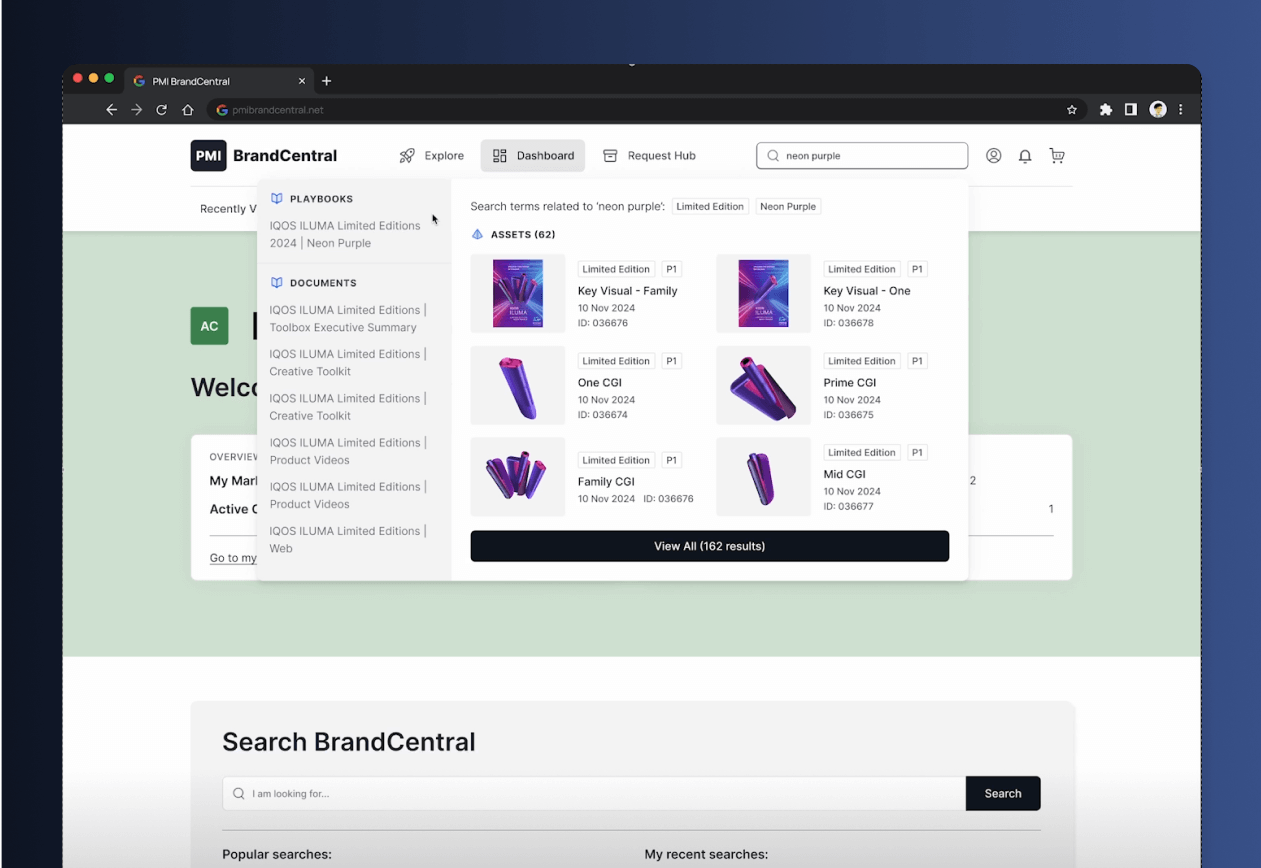This screenshot has width=1261, height=868.
Task: Open One CGI asset thumbnail
Action: (518, 386)
